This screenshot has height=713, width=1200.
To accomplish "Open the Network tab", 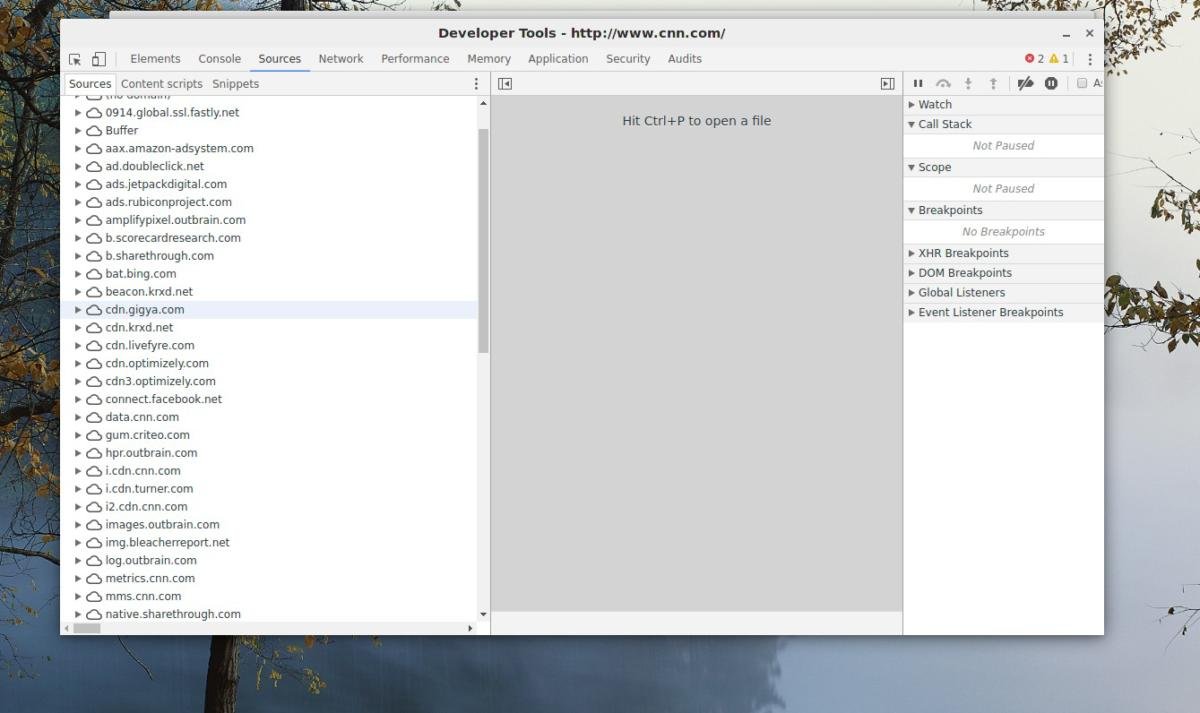I will pyautogui.click(x=341, y=59).
